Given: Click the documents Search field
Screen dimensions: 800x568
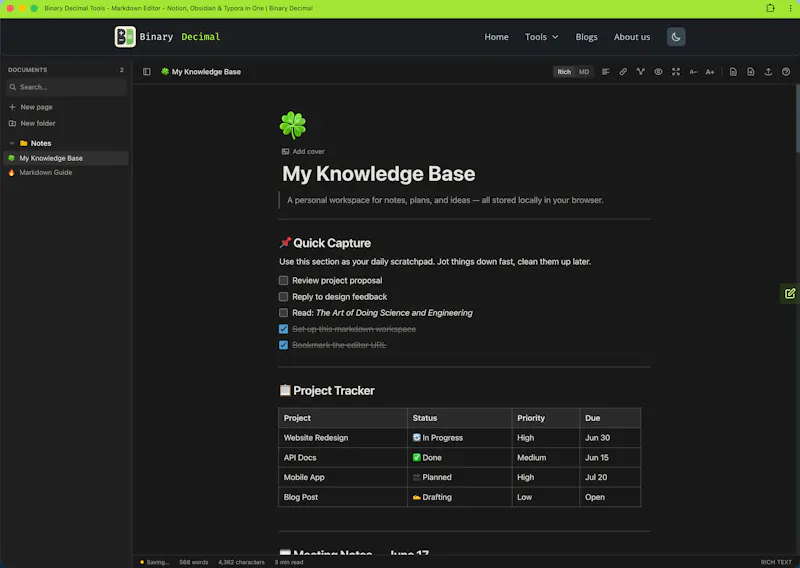Looking at the screenshot, I should pyautogui.click(x=66, y=87).
